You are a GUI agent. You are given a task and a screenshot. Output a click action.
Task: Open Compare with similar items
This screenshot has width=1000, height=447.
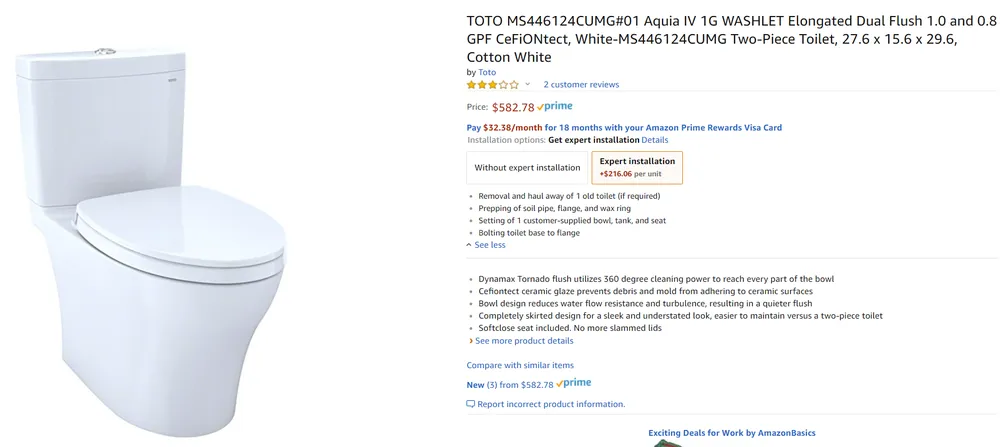click(520, 365)
